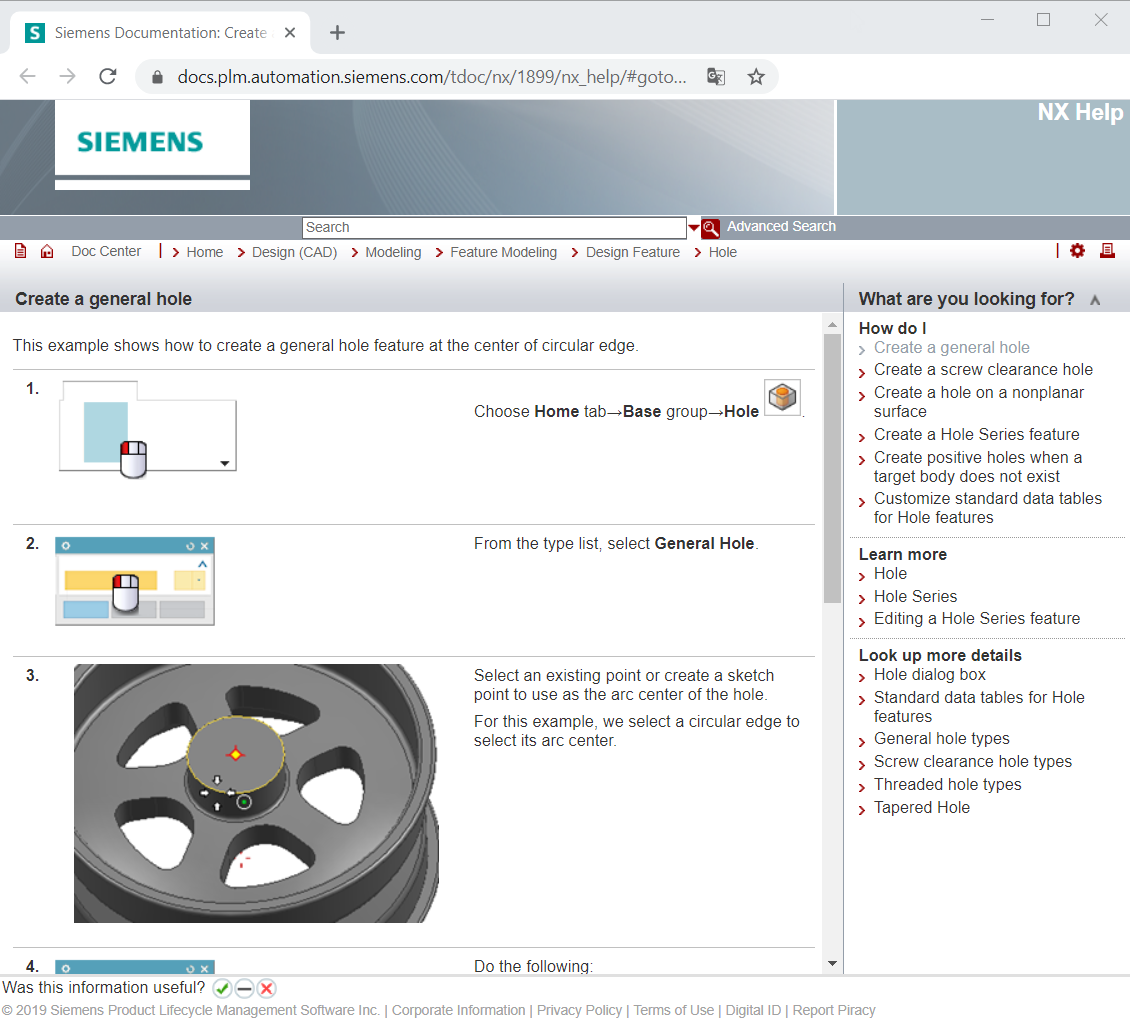Open the Design Feature breadcrumb
Screen dimensions: 1130x1023
click(633, 252)
